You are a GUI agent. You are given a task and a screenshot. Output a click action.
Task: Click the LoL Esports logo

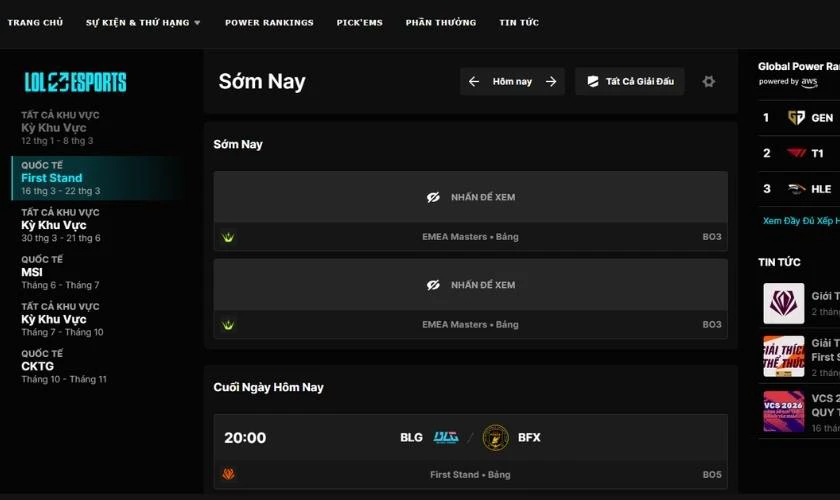[75, 82]
